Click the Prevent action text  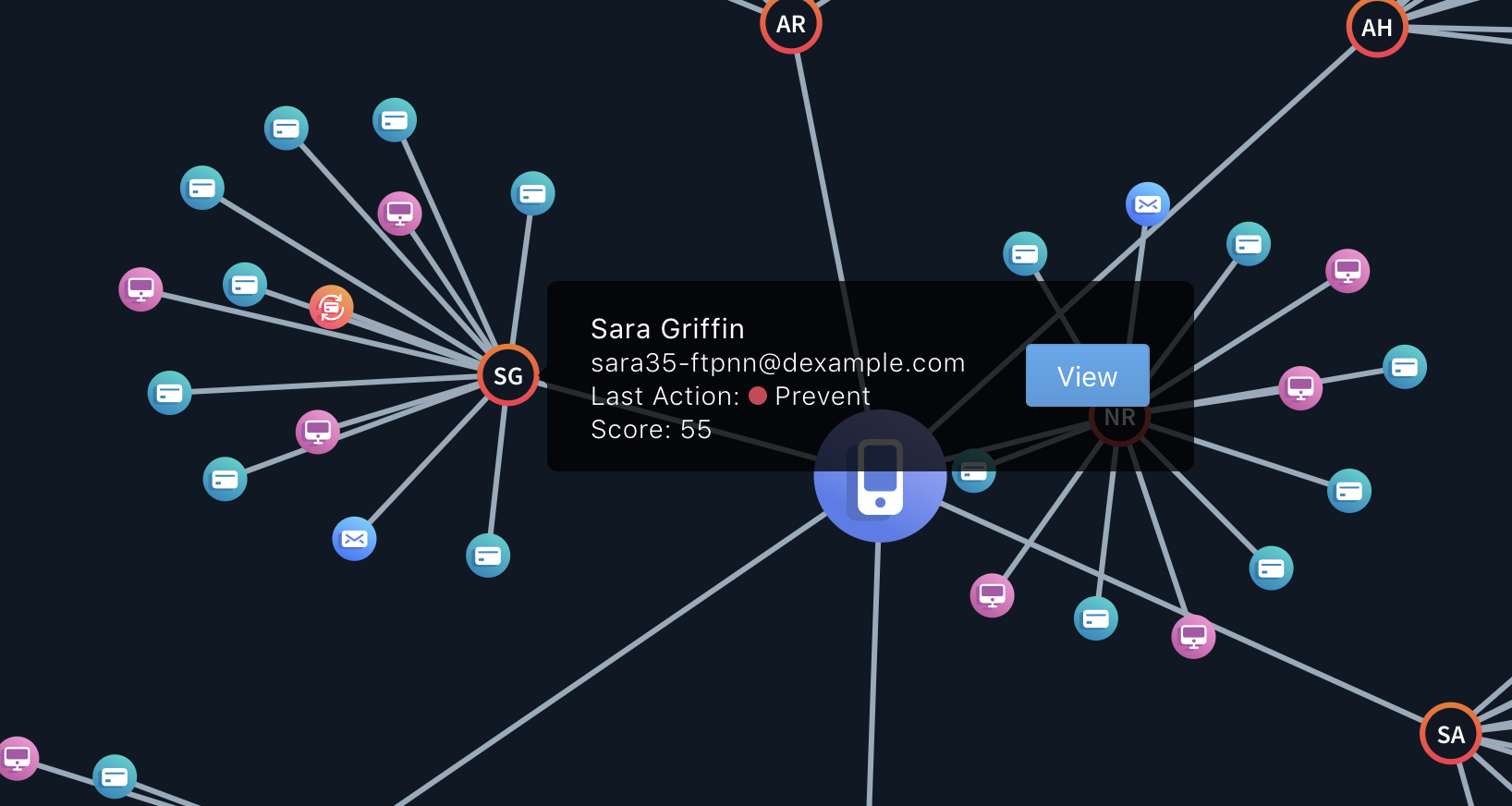point(822,396)
